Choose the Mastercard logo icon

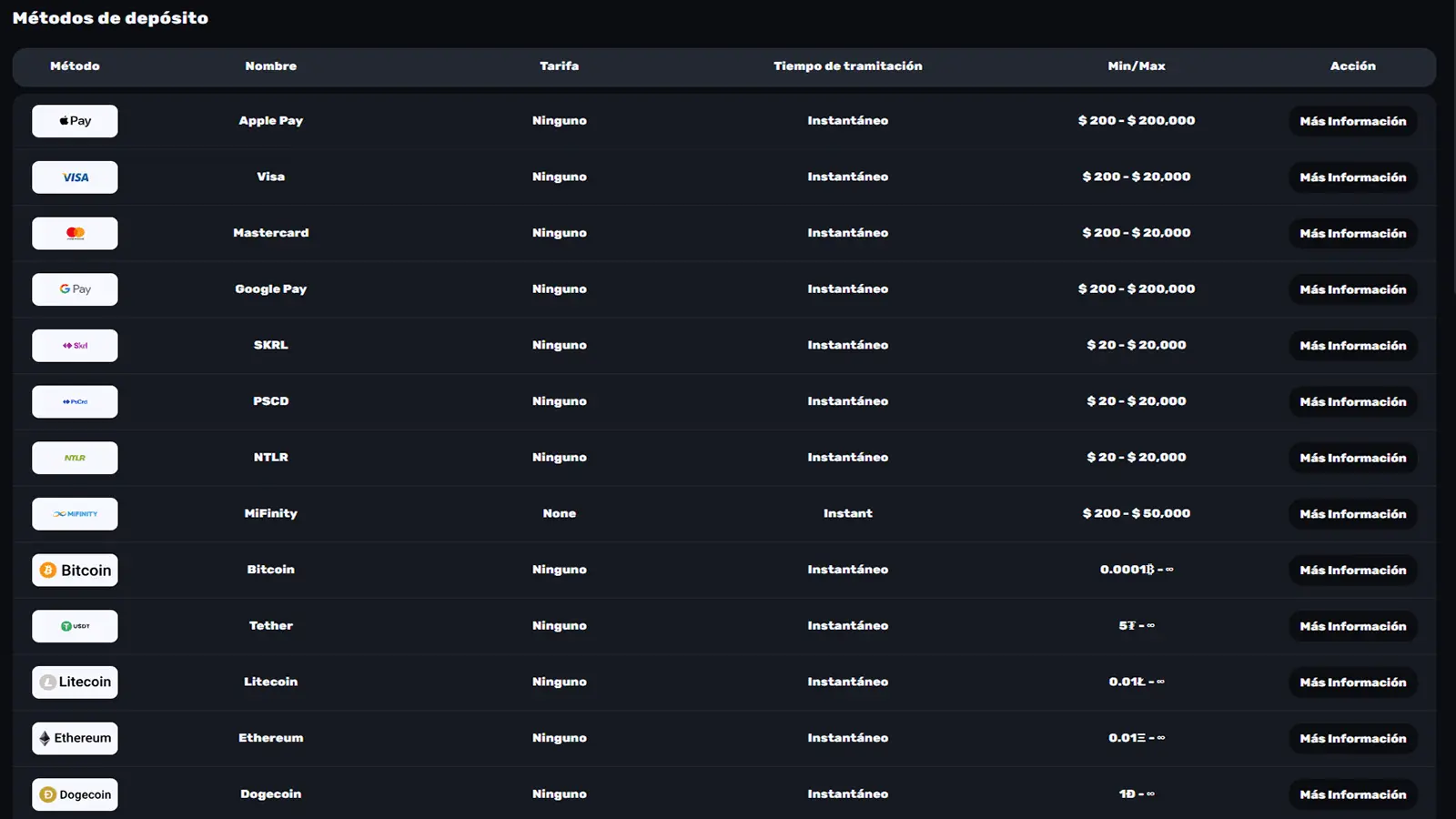pyautogui.click(x=75, y=233)
